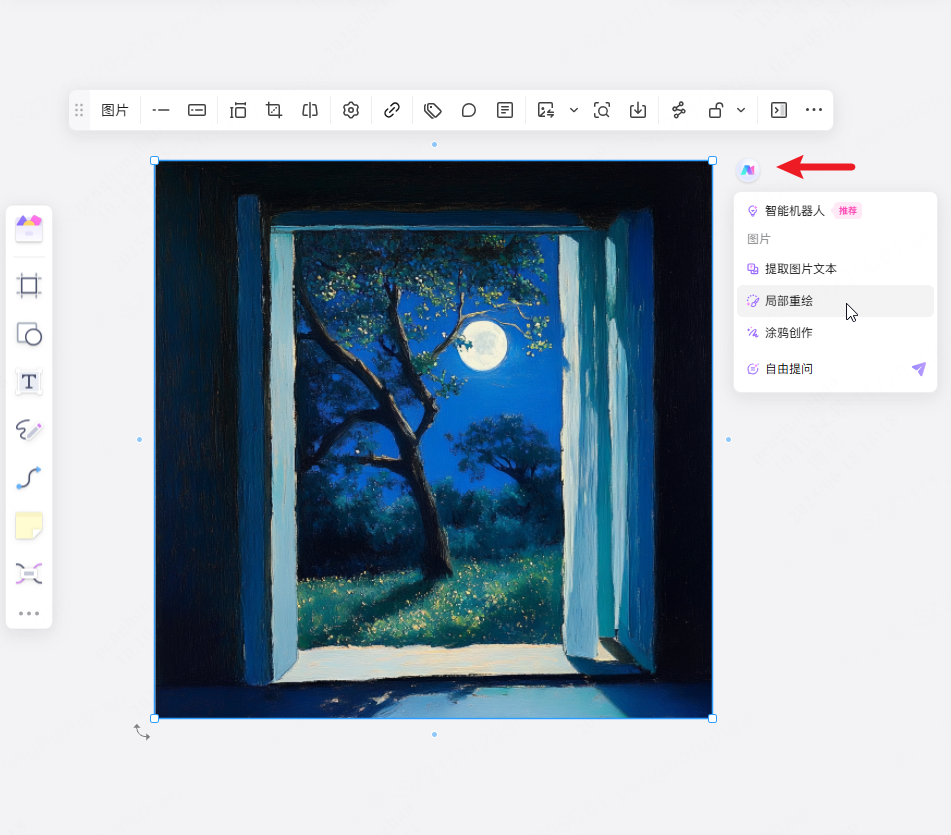Screen dimensions: 951x835
Task: Click the AI assistant icon beside image
Action: 748,170
